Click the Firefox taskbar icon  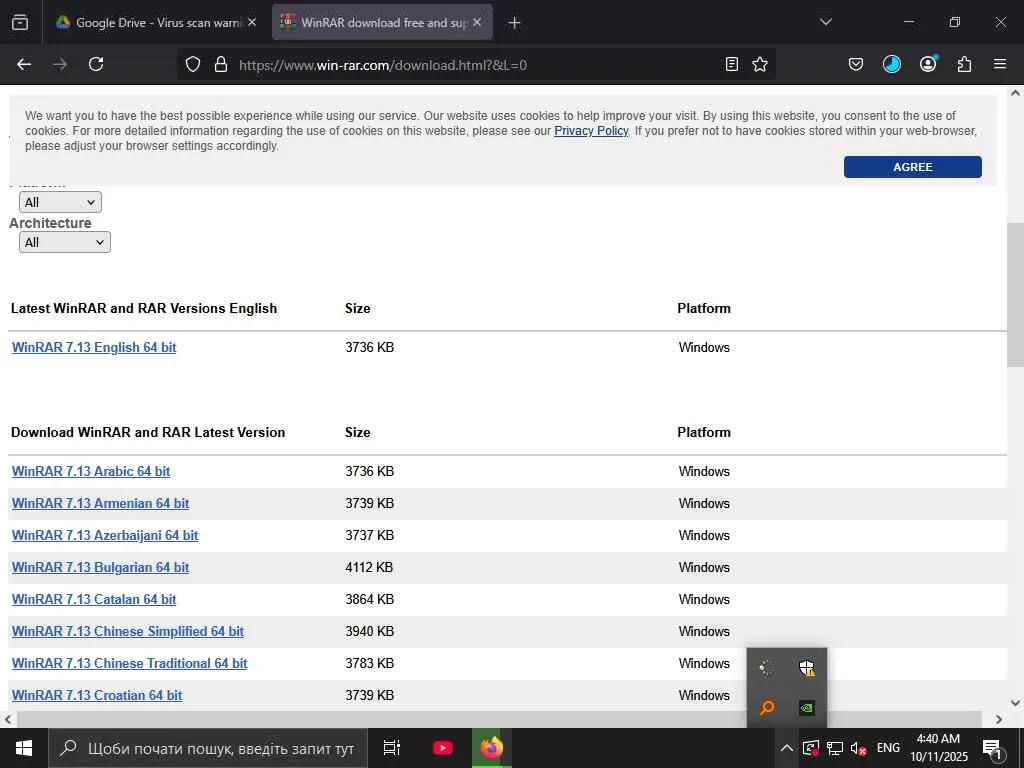(492, 748)
